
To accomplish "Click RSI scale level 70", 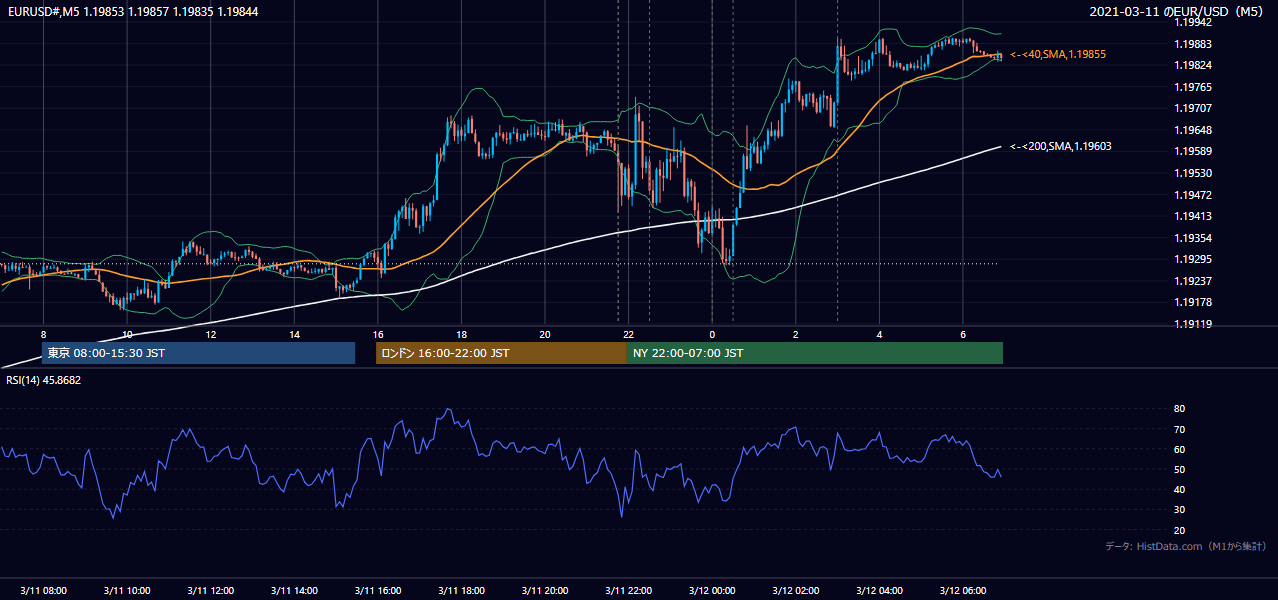I will tap(1179, 429).
